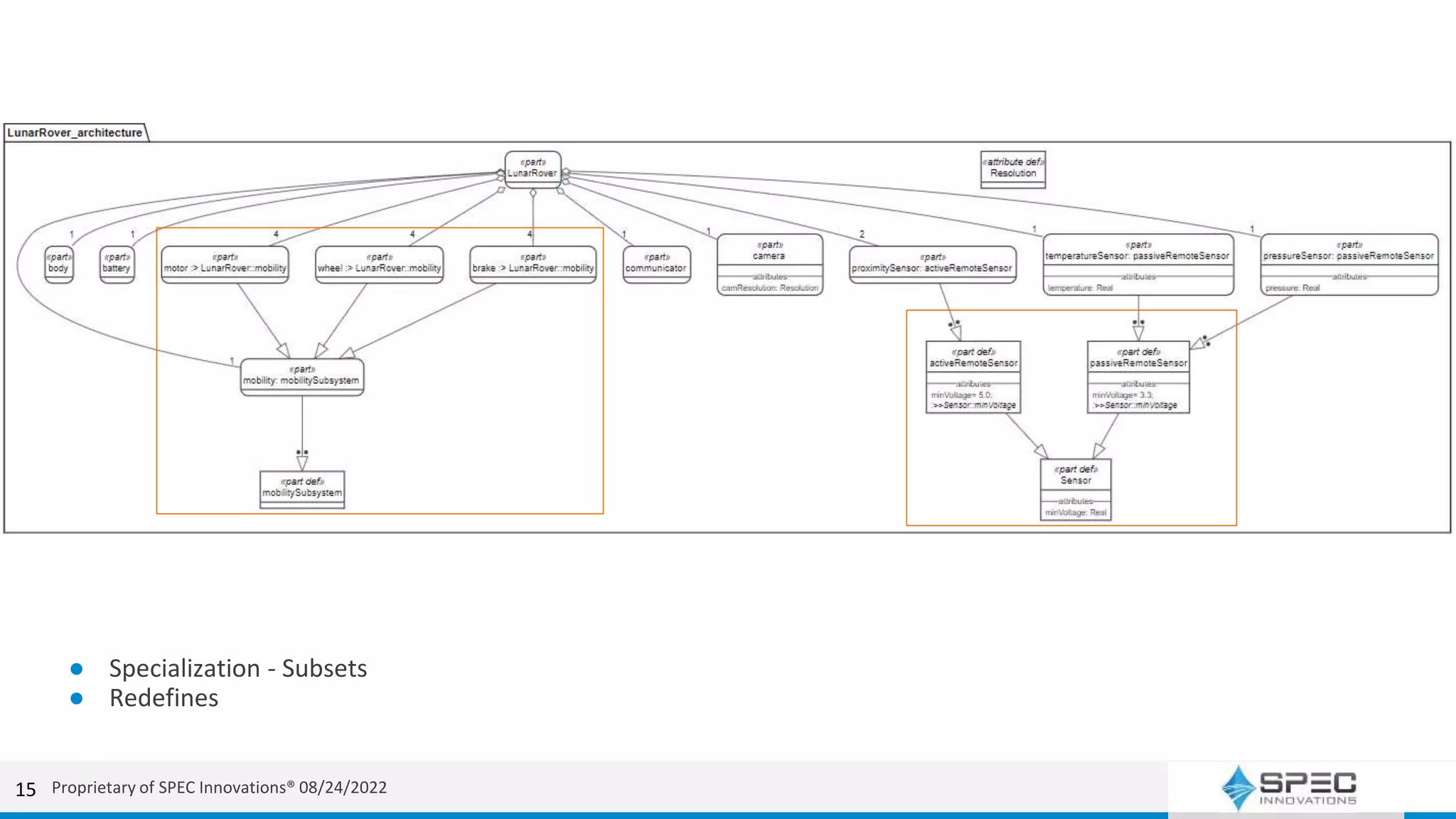Select the LunarRover part block
The height and width of the screenshot is (819, 1456).
(x=532, y=168)
